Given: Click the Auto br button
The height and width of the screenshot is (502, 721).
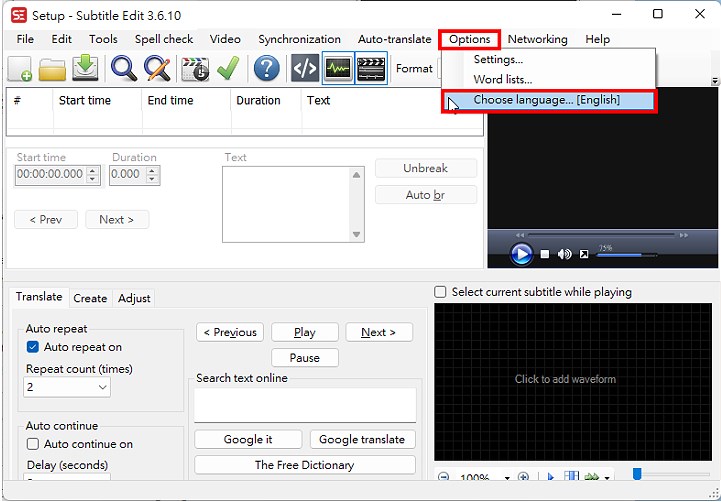Looking at the screenshot, I should (x=425, y=195).
